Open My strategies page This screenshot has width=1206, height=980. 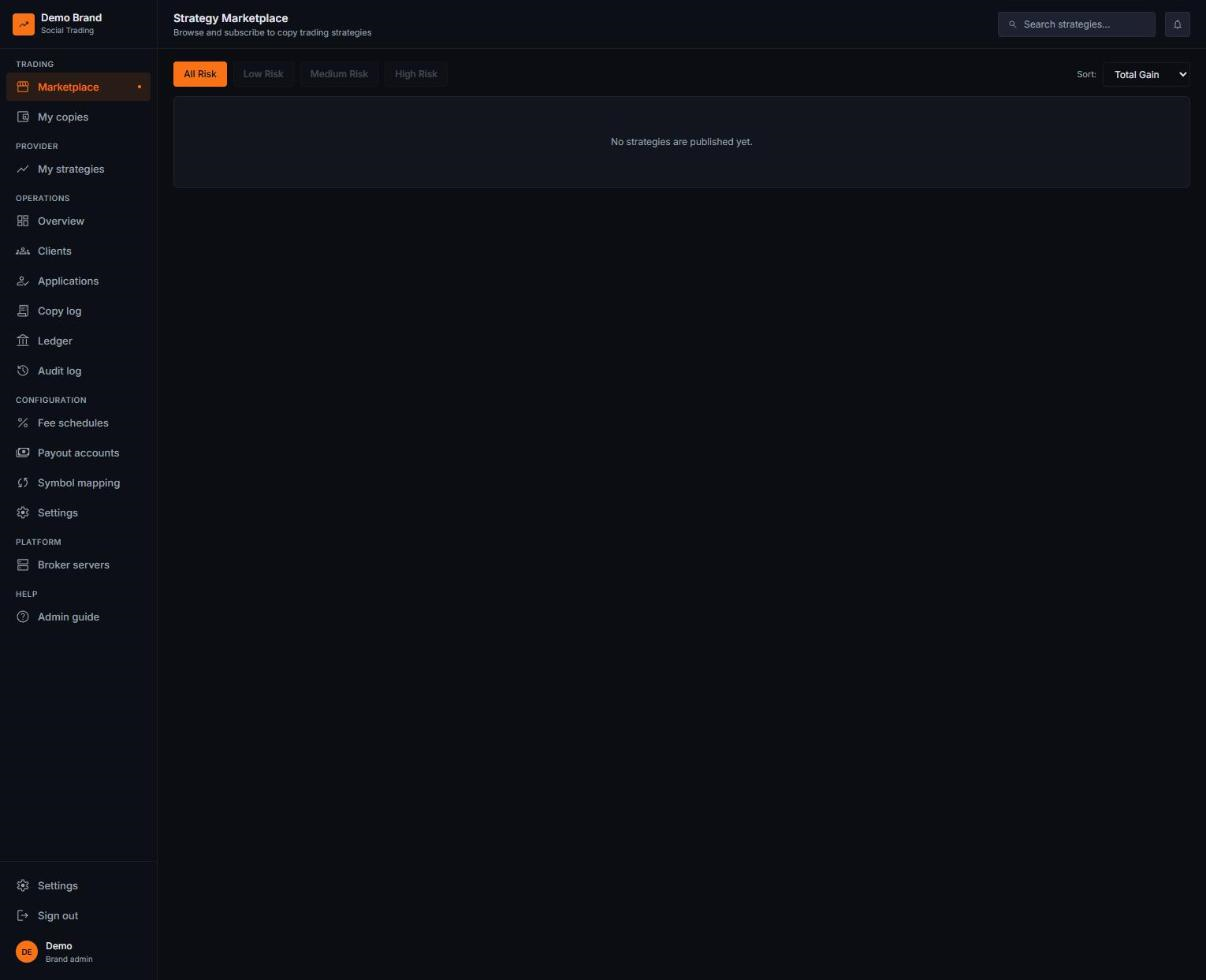(78, 169)
